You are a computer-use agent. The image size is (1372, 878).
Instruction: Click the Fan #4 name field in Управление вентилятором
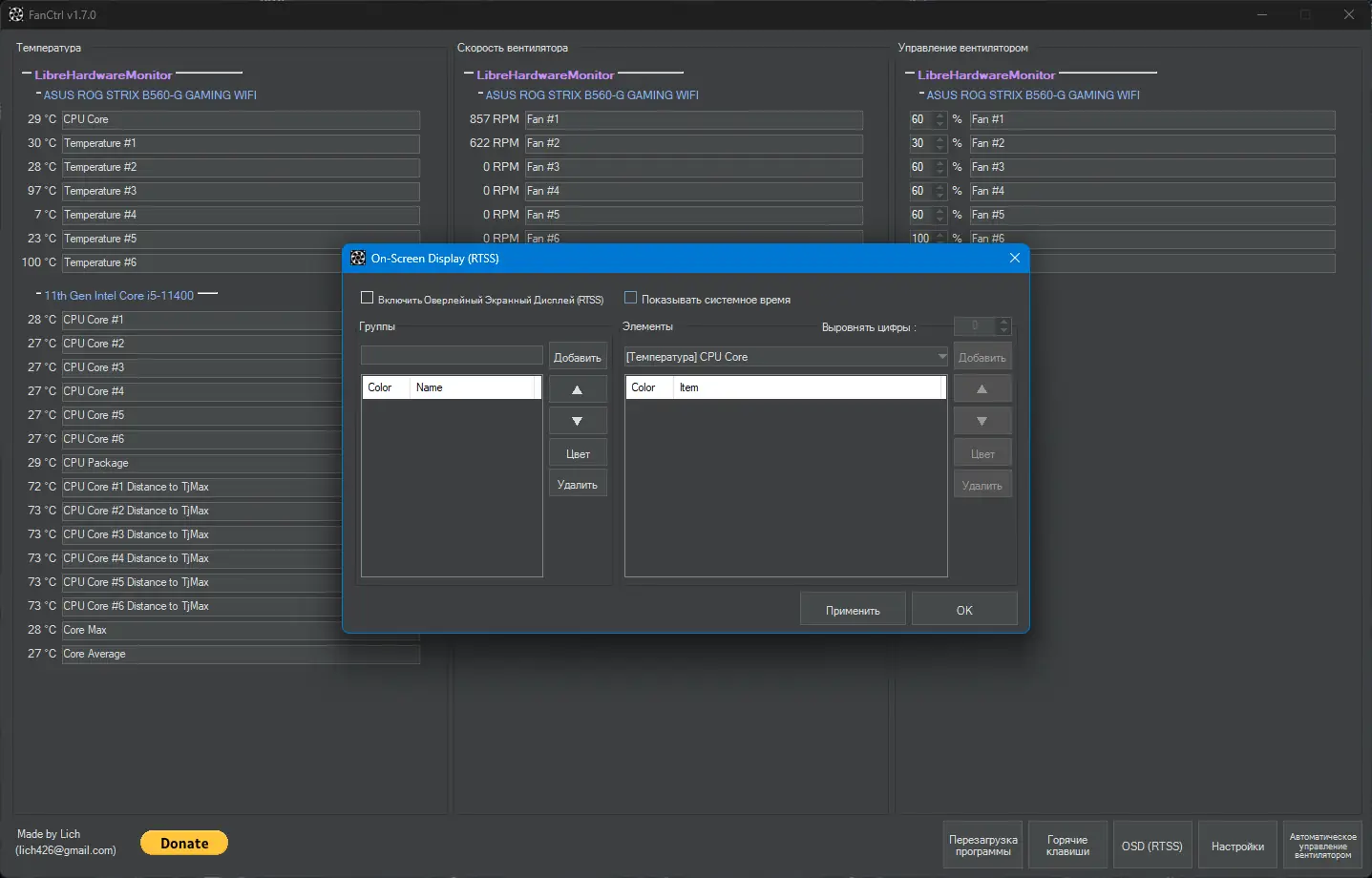click(1152, 191)
